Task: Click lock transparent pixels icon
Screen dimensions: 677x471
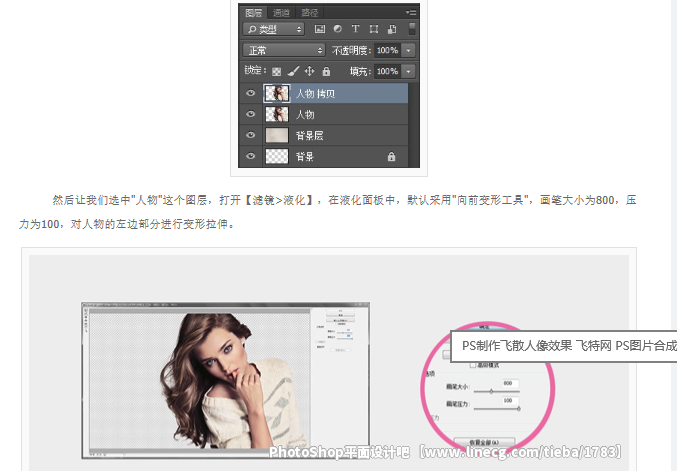Action: [277, 72]
